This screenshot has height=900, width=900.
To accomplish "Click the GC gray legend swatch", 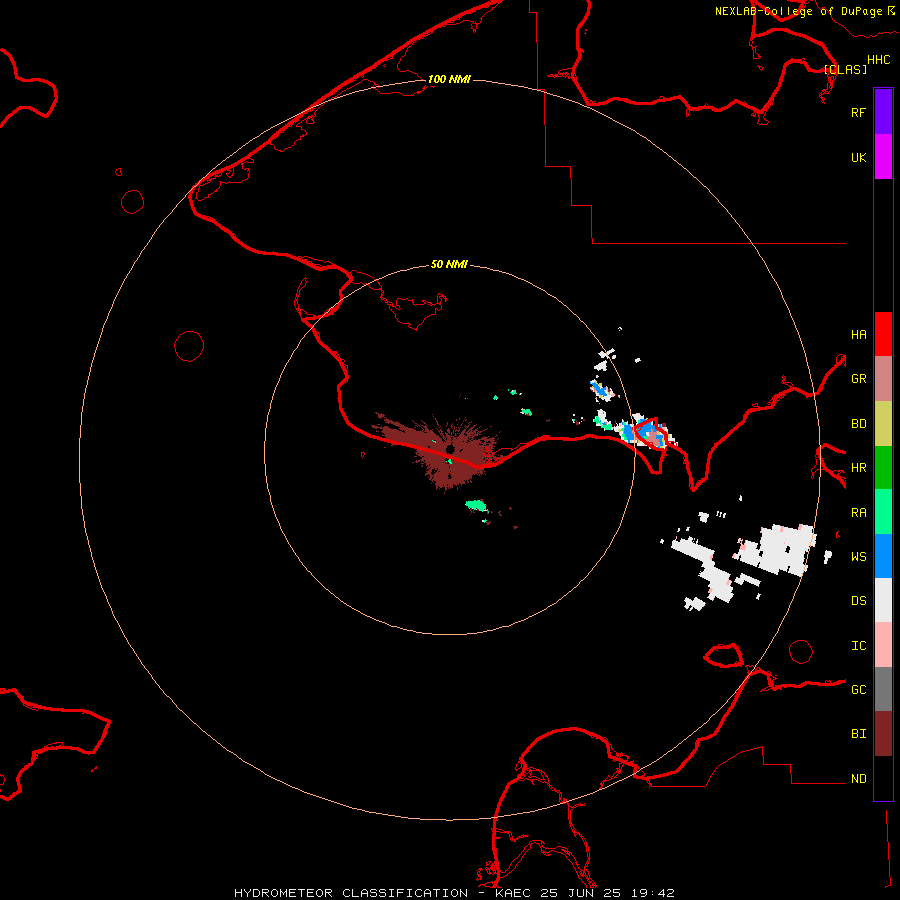I will (883, 689).
